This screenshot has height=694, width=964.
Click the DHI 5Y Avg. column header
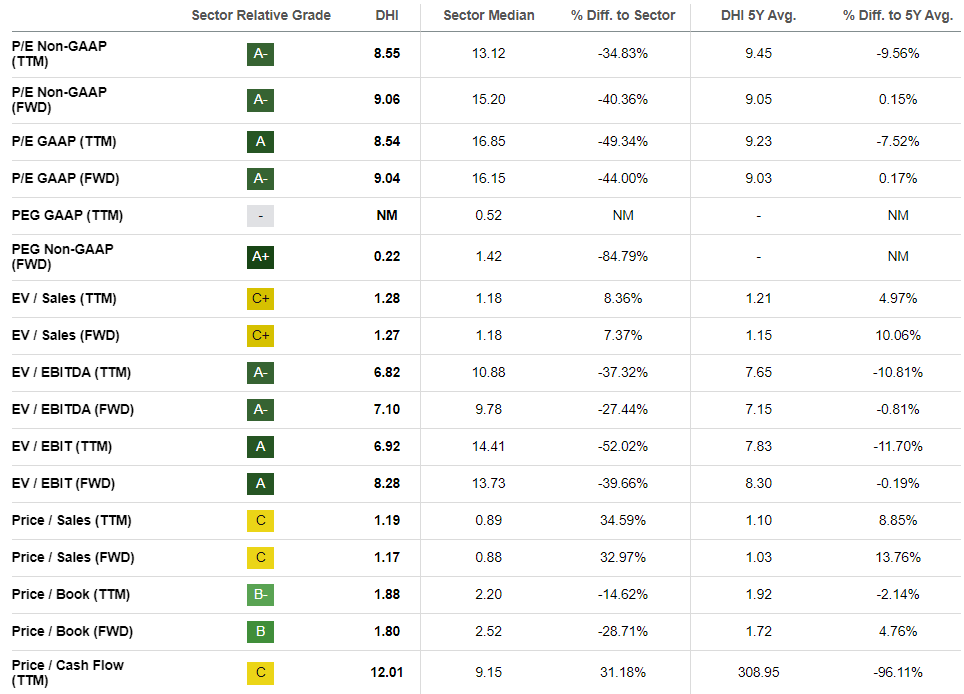pos(758,15)
